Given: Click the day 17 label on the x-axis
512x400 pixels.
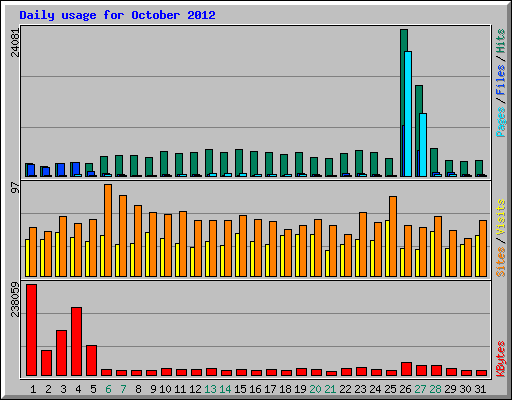Looking at the screenshot, I should pos(270,389).
